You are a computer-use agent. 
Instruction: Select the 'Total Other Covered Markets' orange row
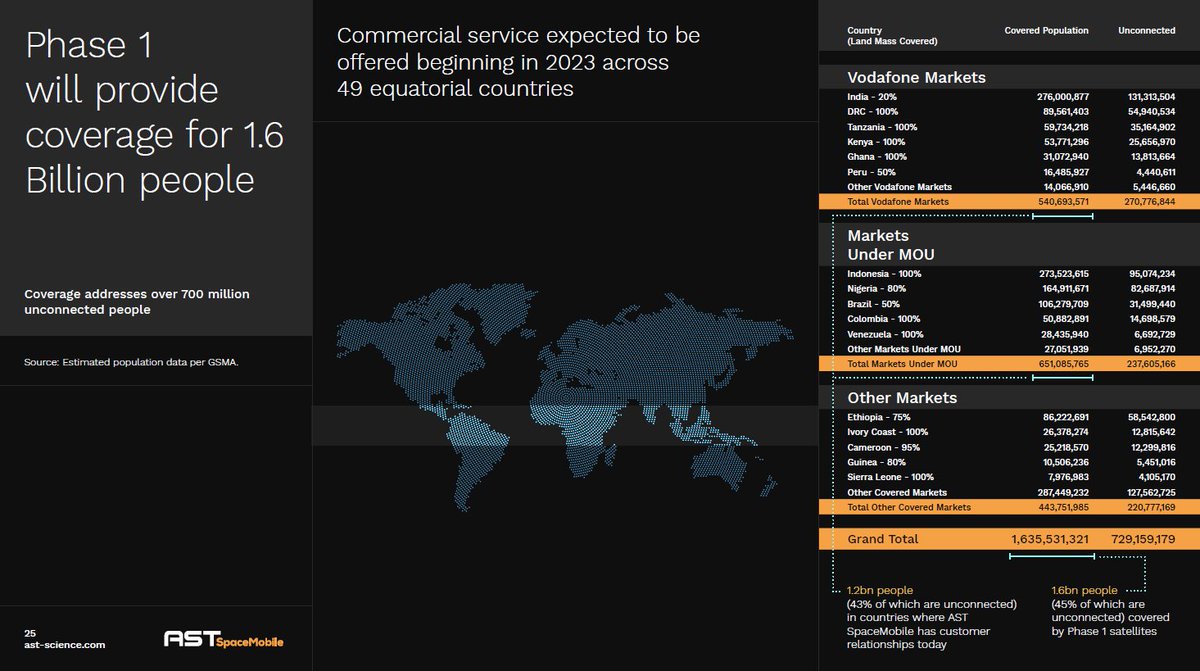tap(1009, 507)
